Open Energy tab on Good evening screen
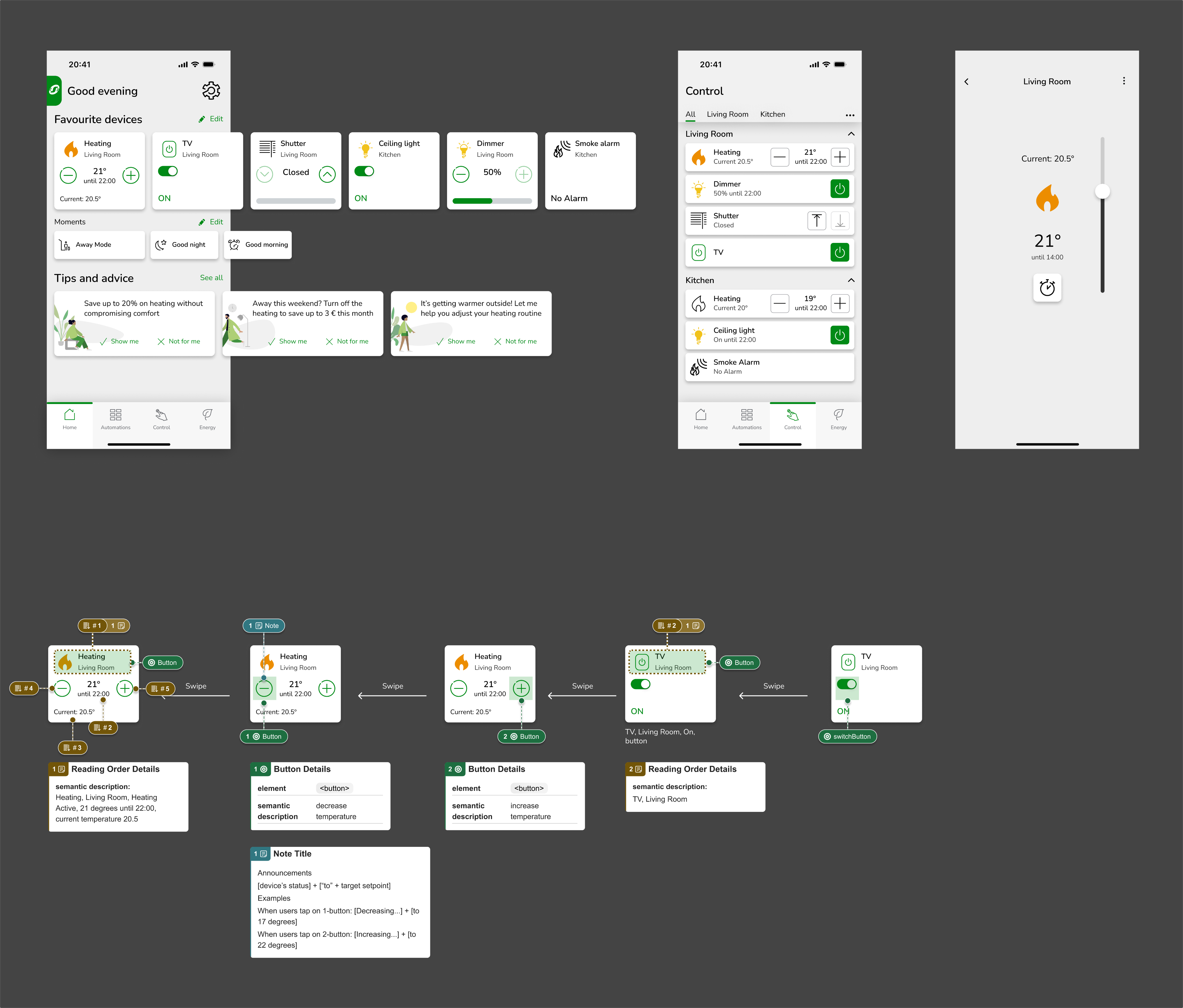The height and width of the screenshot is (1008, 1183). 207,419
